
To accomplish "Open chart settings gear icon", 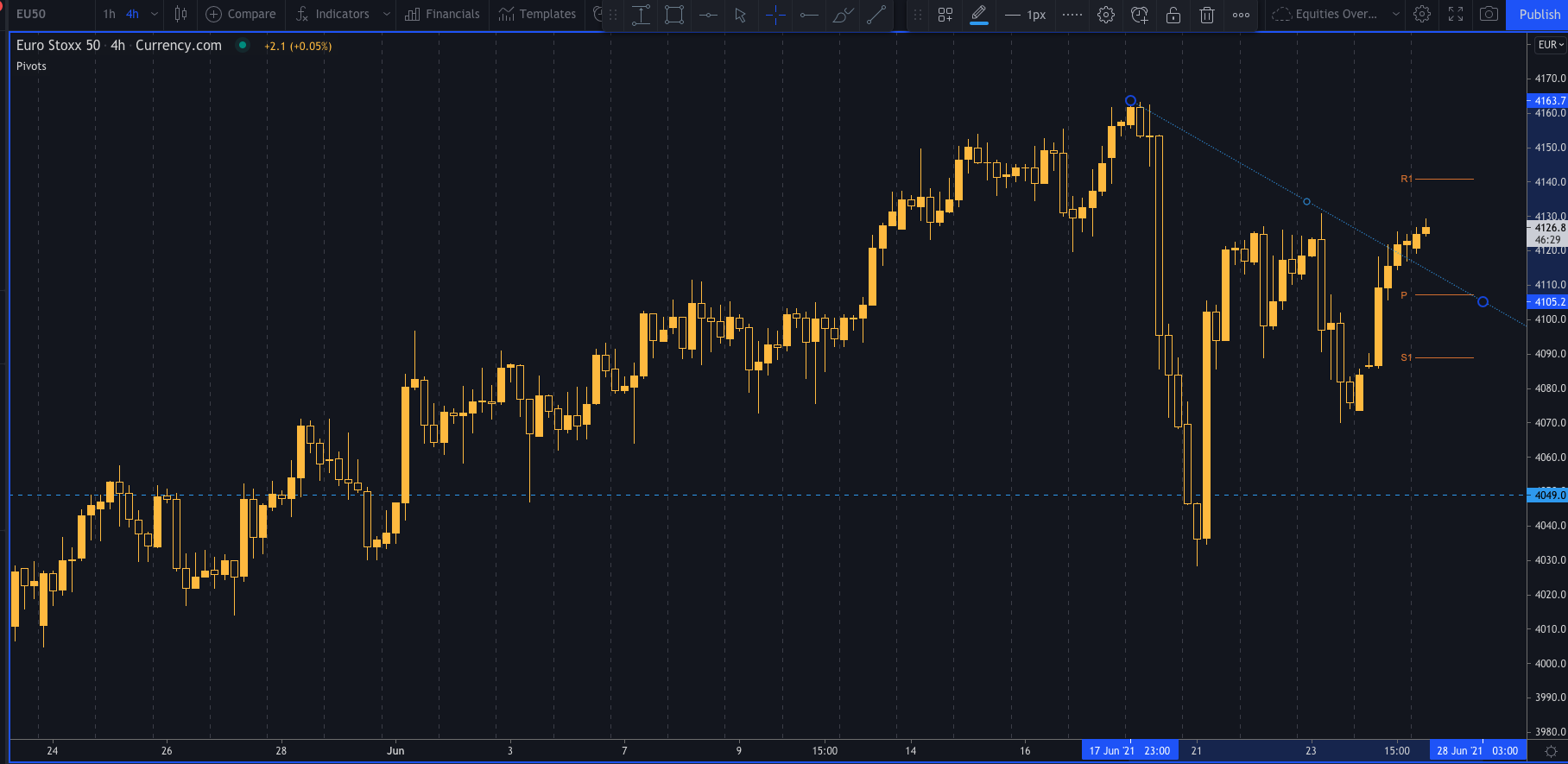I will pos(1422,14).
